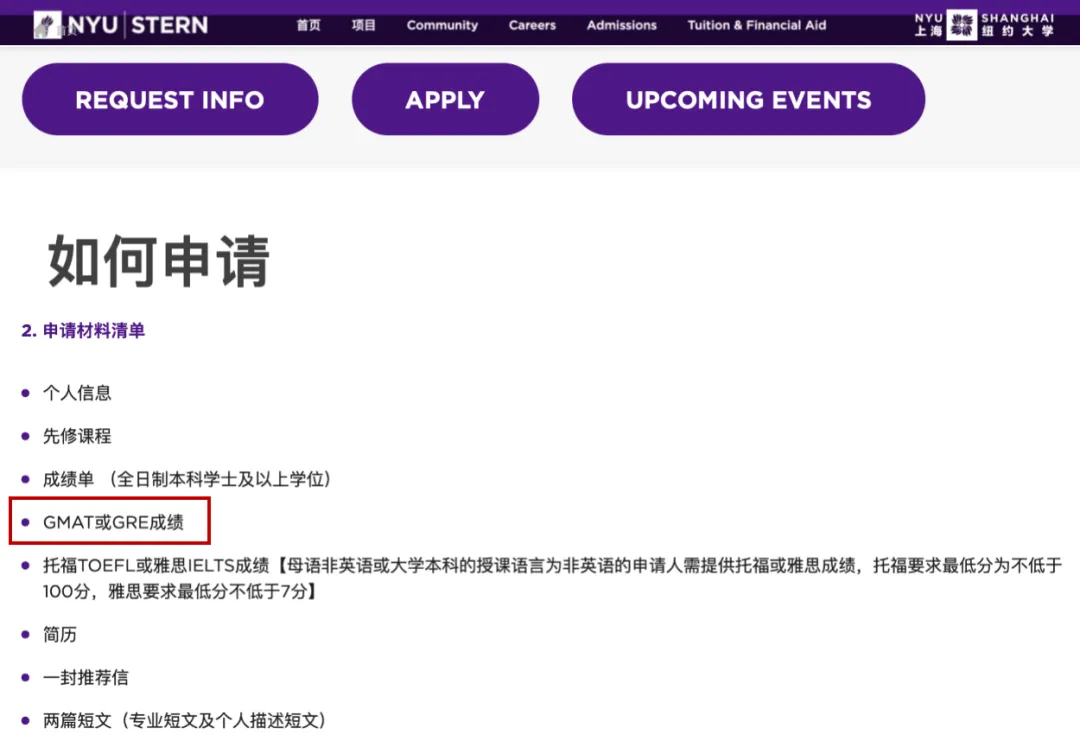Go to the 首页 nav item
The width and height of the screenshot is (1080, 754).
tap(309, 25)
